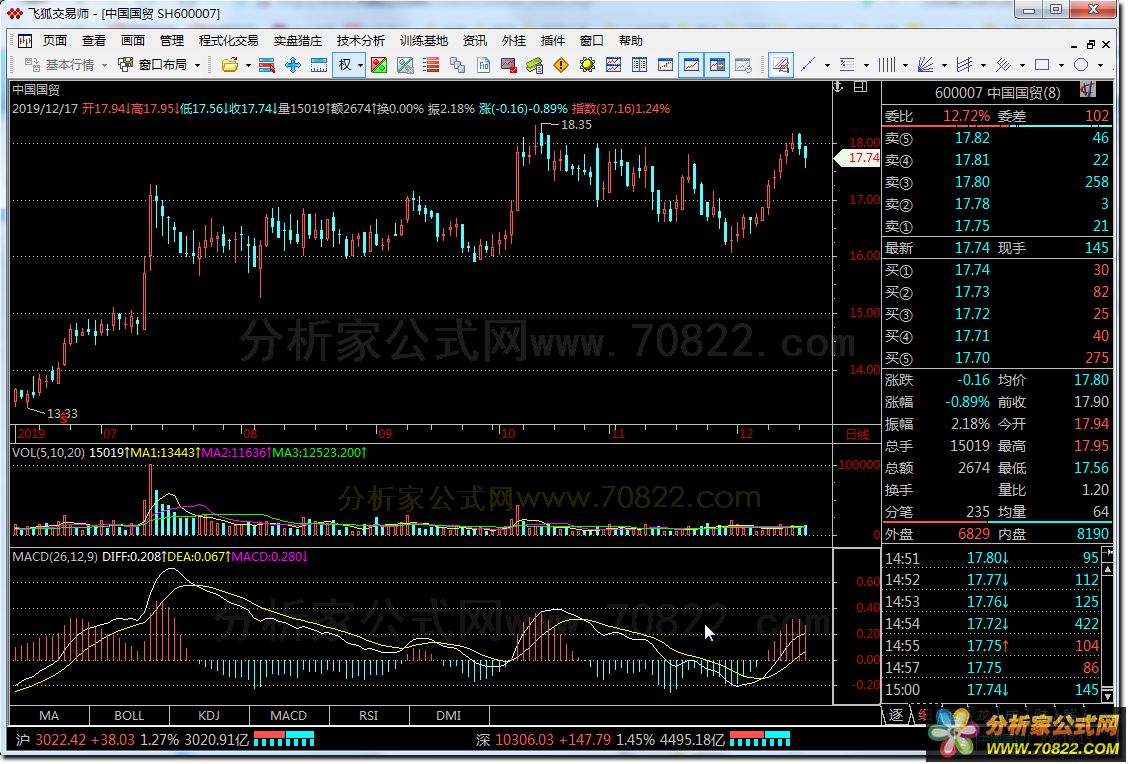Click the red-blue list edit icon
The height and width of the screenshot is (764, 1128).
tap(267, 65)
